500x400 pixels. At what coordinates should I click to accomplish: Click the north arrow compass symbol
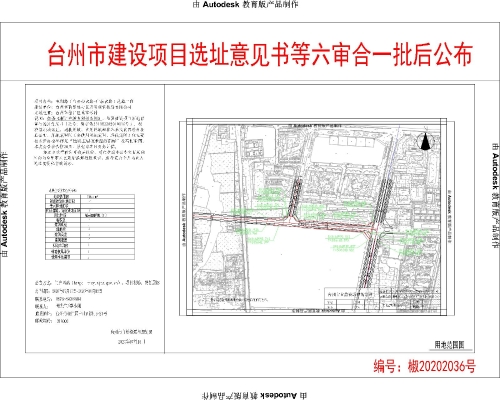pyautogui.click(x=425, y=141)
